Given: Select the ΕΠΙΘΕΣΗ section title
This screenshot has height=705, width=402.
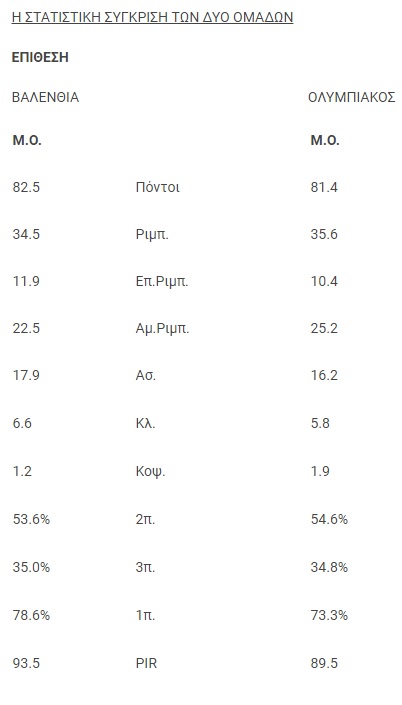Looking at the screenshot, I should pyautogui.click(x=40, y=58).
